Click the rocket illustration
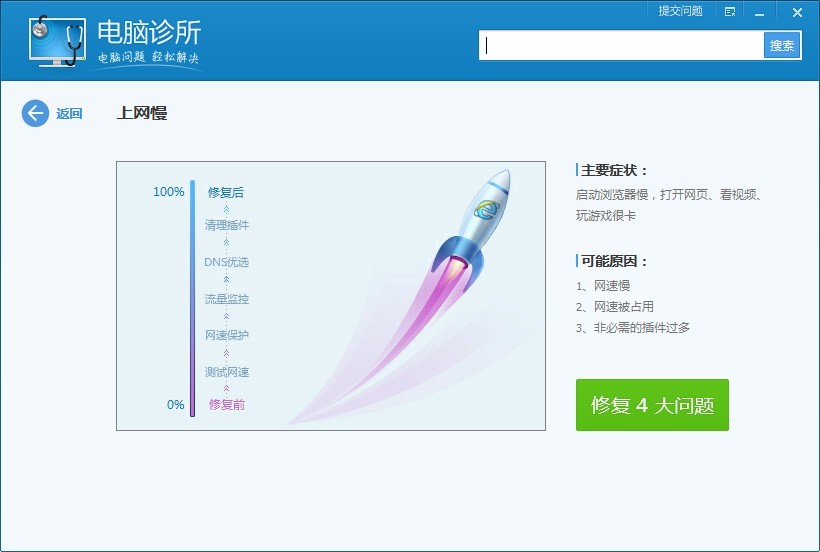Viewport: 820px width, 552px height. (x=471, y=230)
